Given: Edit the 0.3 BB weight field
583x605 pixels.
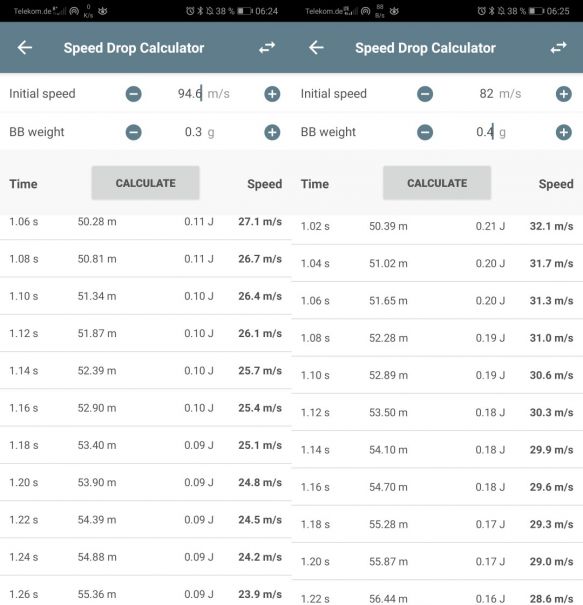Looking at the screenshot, I should coord(193,132).
